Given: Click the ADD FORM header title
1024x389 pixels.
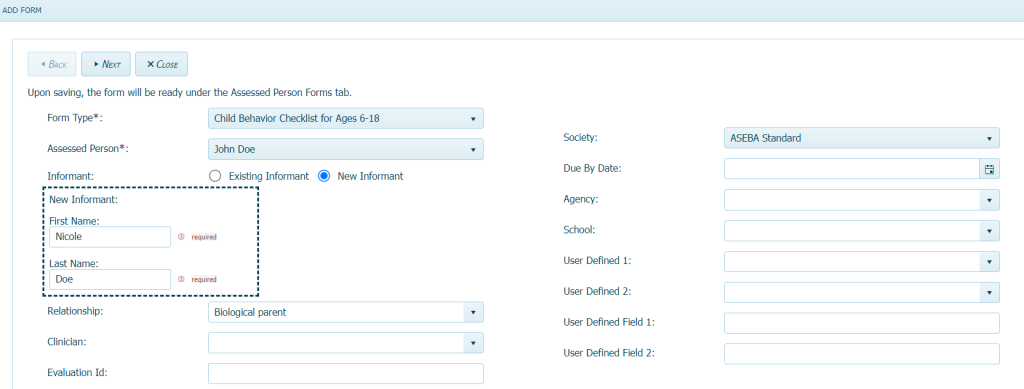Looking at the screenshot, I should (22, 10).
